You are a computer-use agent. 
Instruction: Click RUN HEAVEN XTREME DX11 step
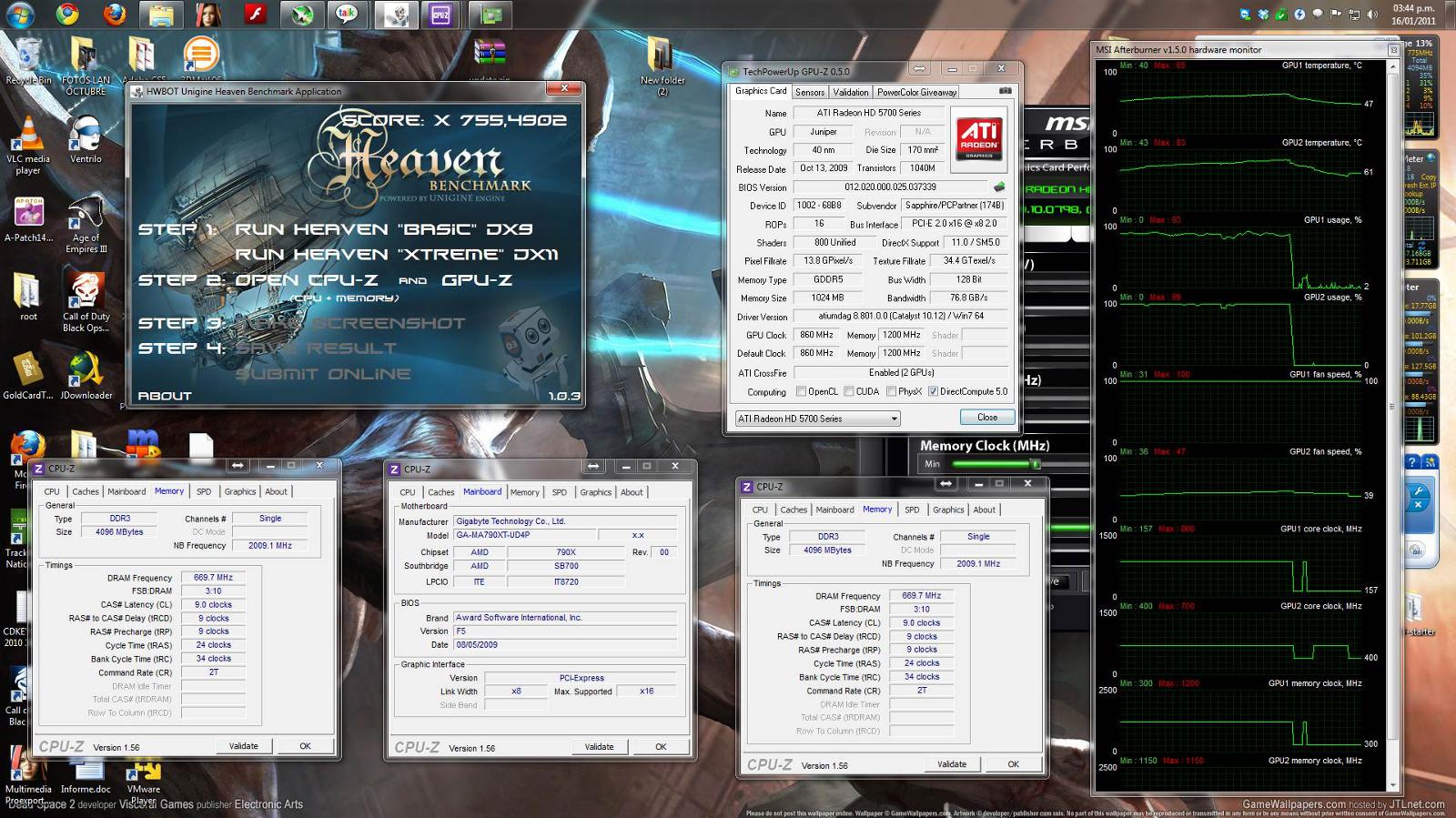coord(397,255)
